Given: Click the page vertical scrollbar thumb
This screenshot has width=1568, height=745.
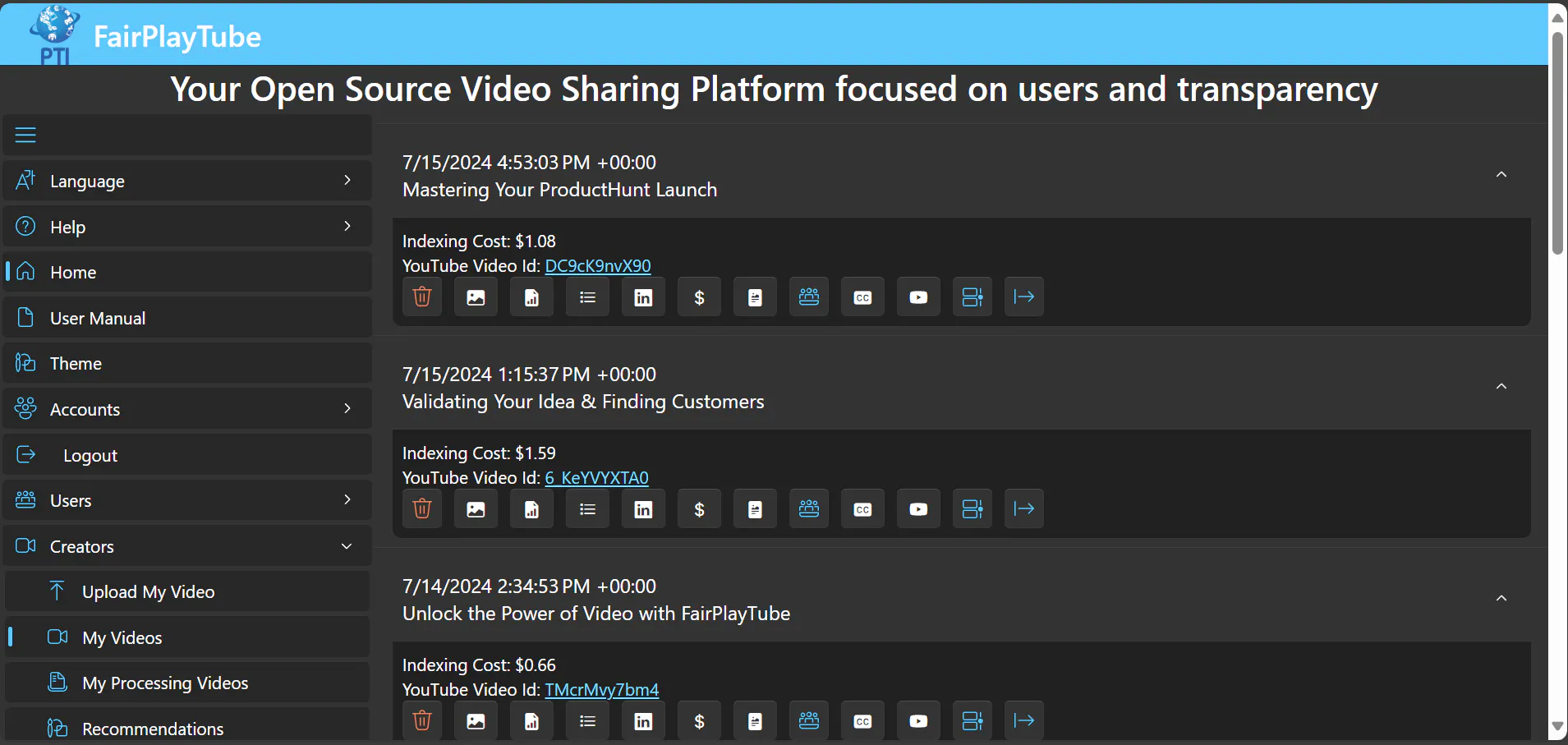Looking at the screenshot, I should (1557, 144).
